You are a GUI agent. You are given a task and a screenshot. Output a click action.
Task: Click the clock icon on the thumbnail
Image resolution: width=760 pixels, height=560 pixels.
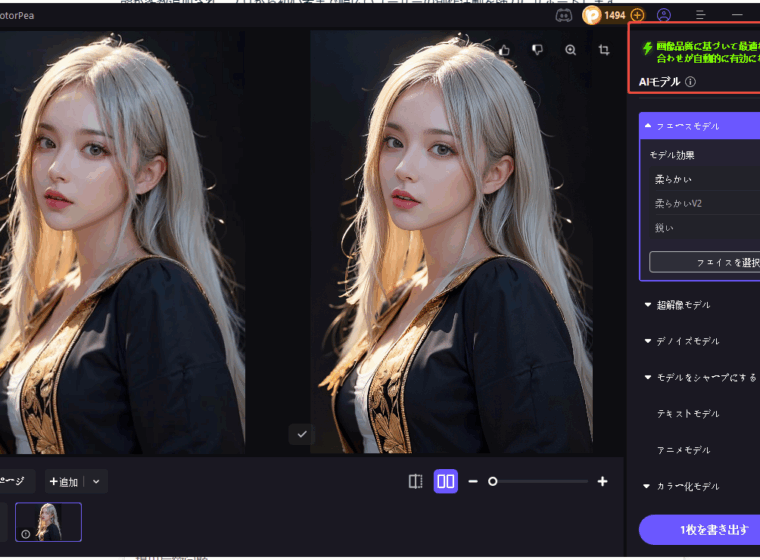point(26,534)
